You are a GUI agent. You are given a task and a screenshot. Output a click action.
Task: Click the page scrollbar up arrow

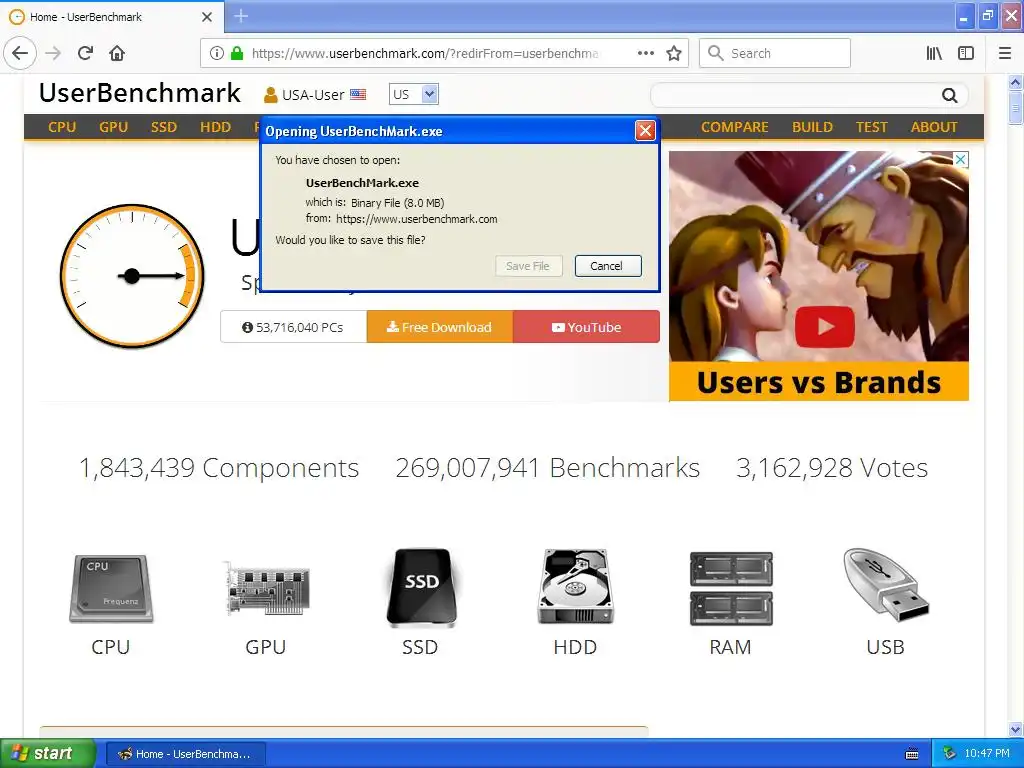click(x=1015, y=82)
